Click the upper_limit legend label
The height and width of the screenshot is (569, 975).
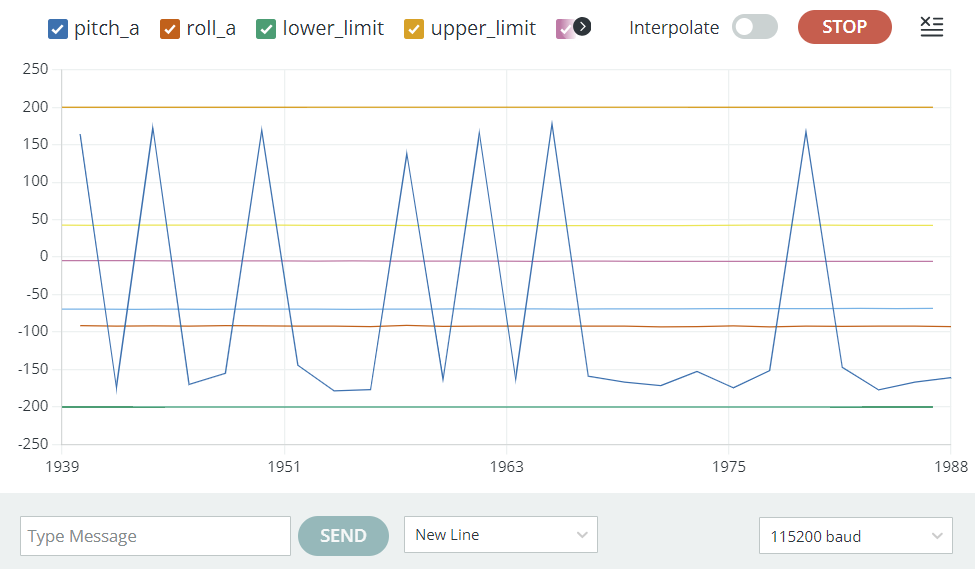coord(483,28)
